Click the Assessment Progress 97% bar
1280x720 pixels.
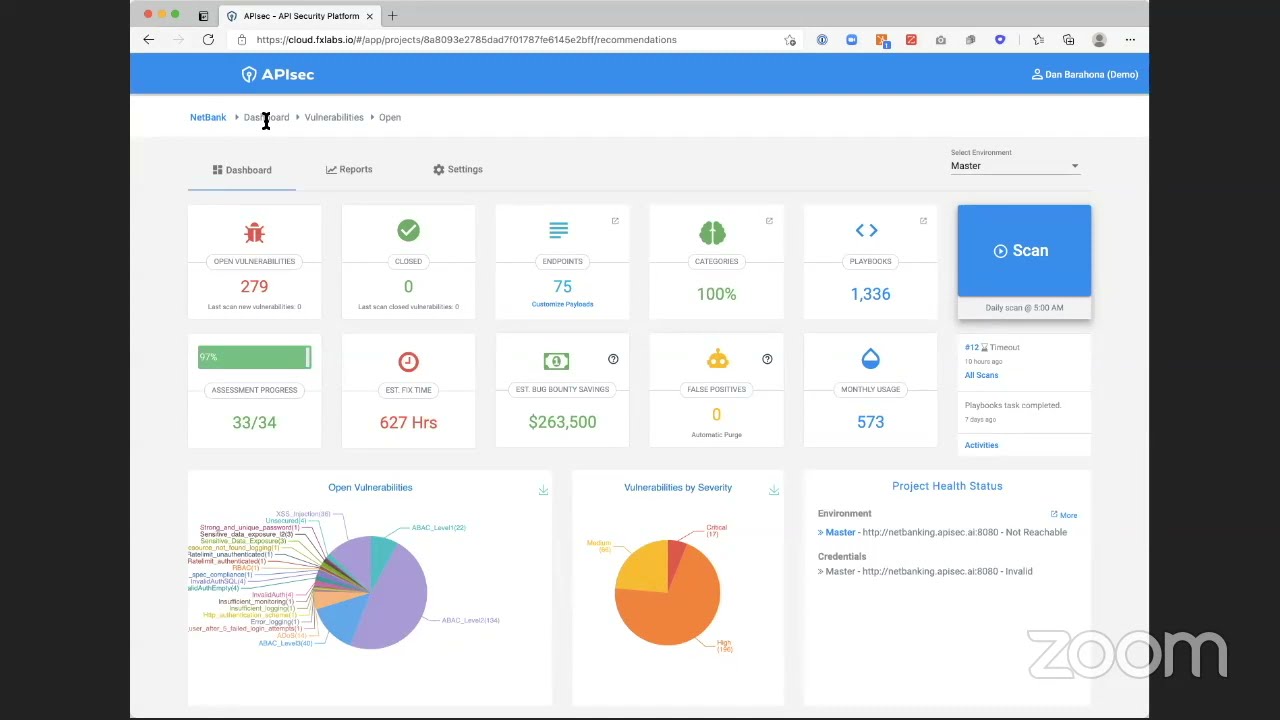(x=254, y=357)
